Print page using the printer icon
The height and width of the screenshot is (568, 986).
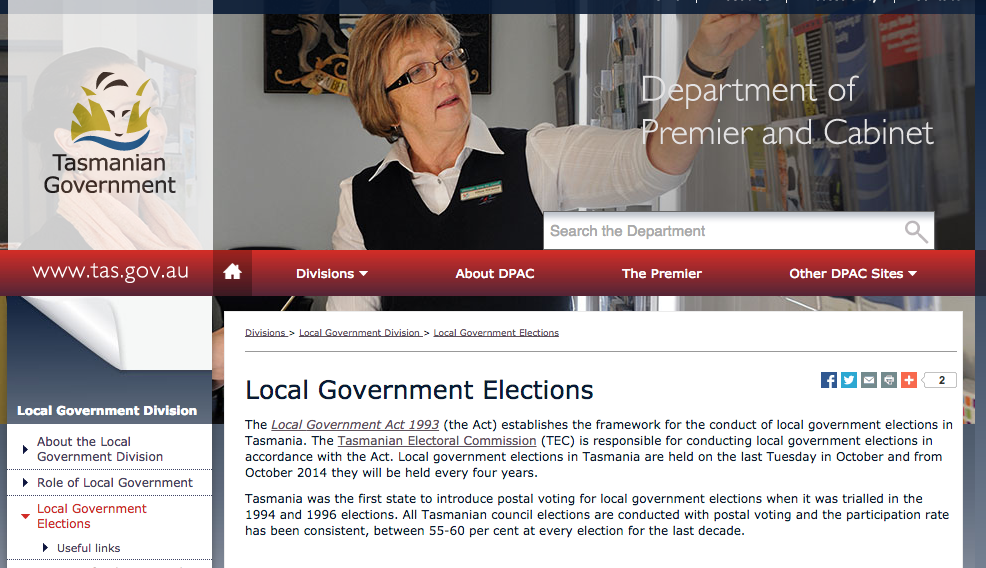(889, 380)
